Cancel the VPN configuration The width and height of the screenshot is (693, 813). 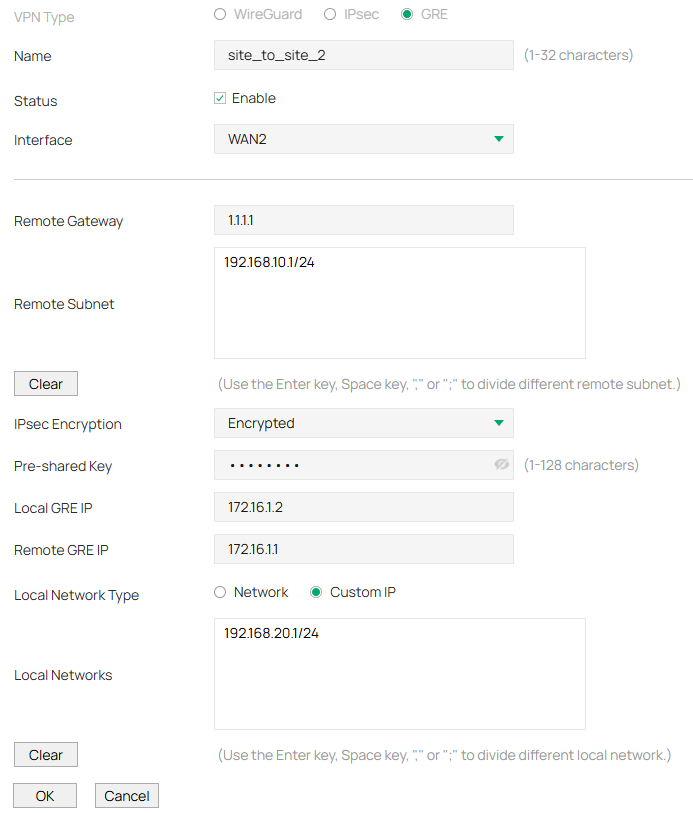click(126, 795)
